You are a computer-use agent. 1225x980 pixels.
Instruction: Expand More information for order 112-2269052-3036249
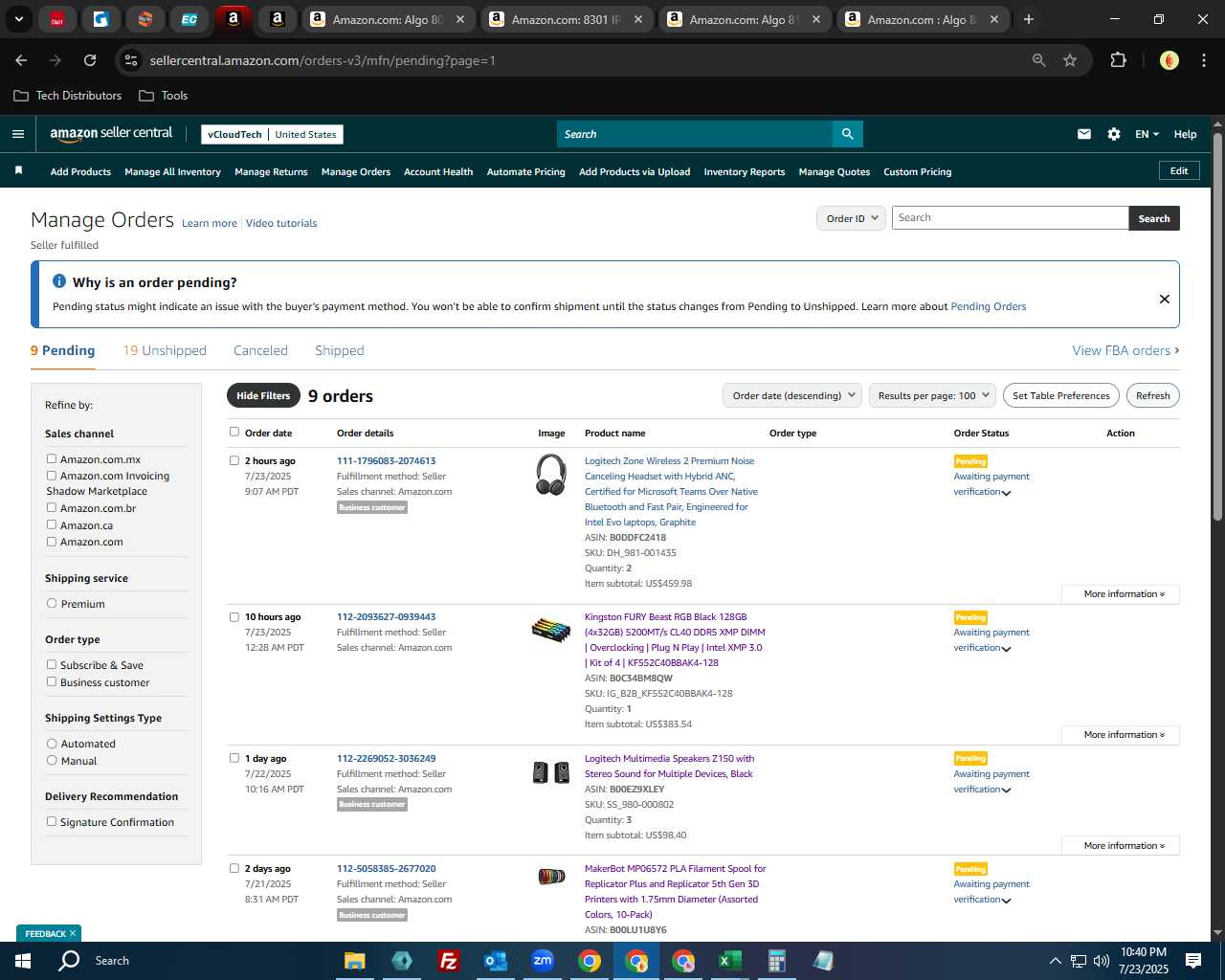(1121, 846)
